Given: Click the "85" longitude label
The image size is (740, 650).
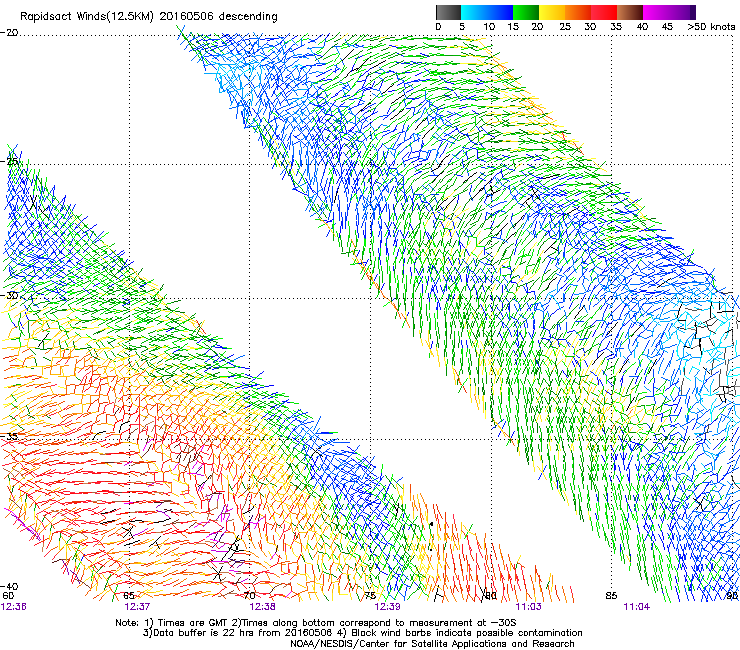Looking at the screenshot, I should click(611, 596).
